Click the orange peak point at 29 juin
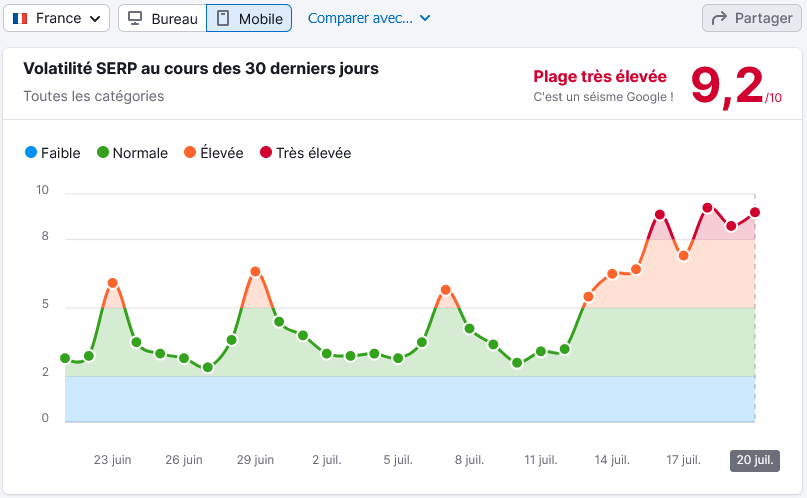The height and width of the screenshot is (498, 807). click(x=255, y=272)
